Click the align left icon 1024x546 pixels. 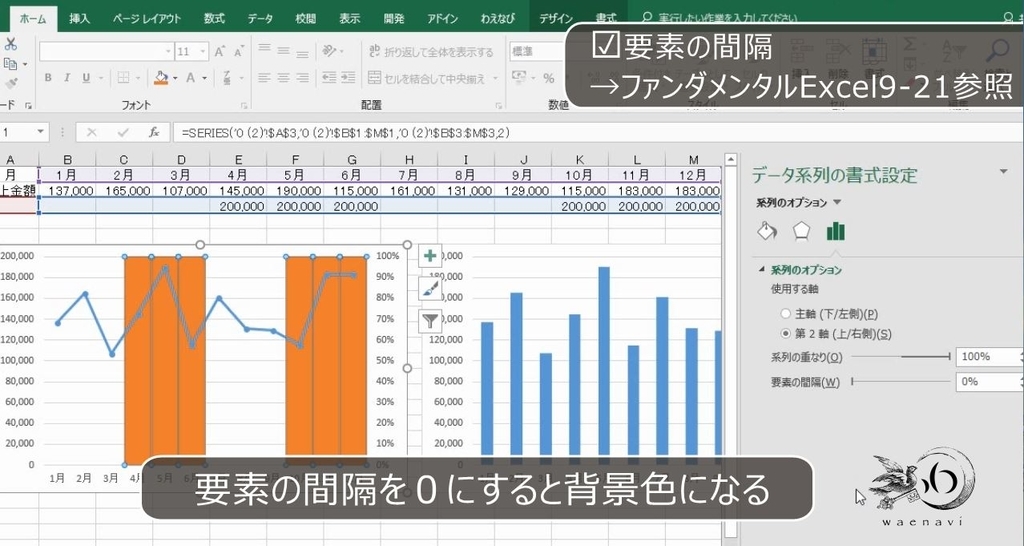[x=264, y=78]
